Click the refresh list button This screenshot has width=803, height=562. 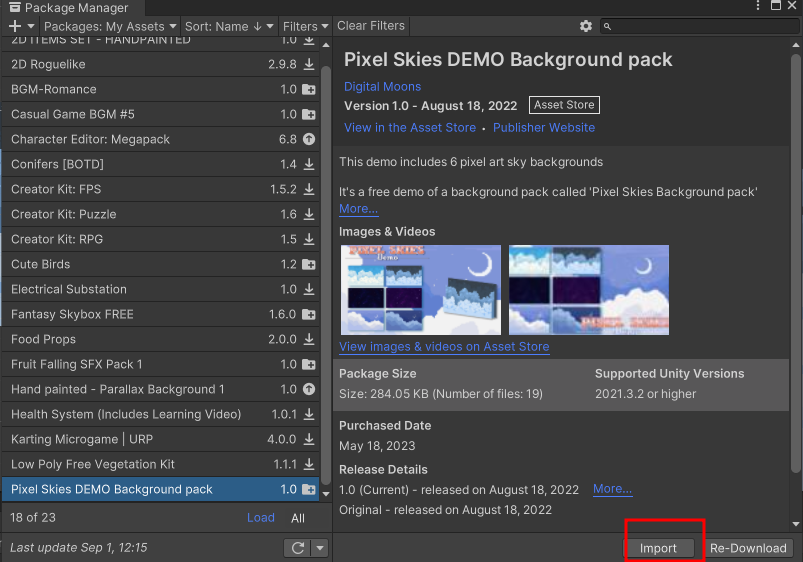298,548
